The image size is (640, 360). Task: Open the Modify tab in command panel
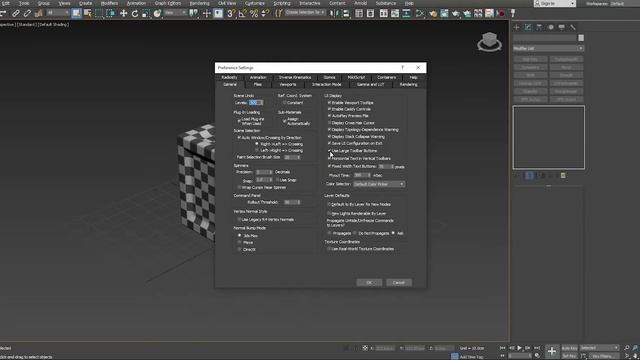point(528,27)
